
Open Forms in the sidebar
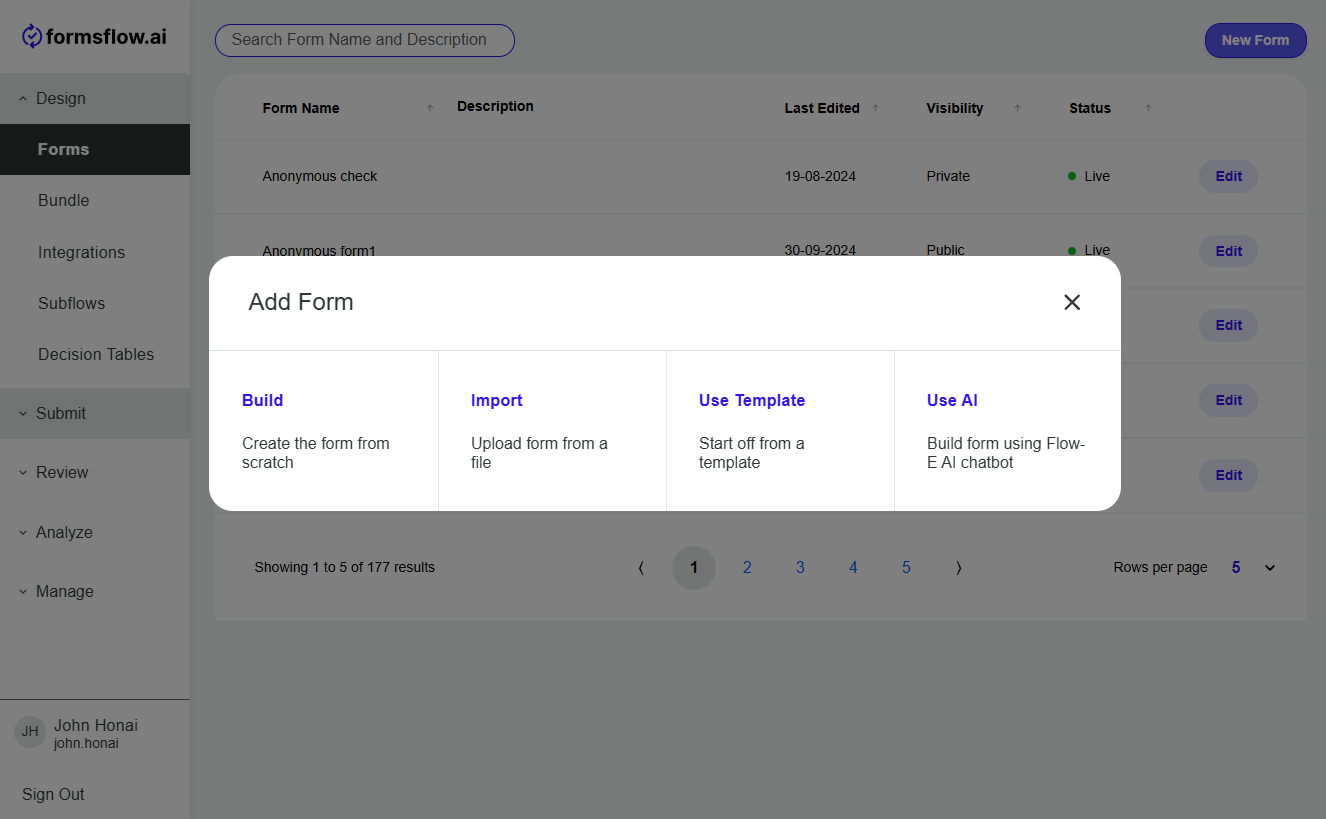click(x=95, y=149)
